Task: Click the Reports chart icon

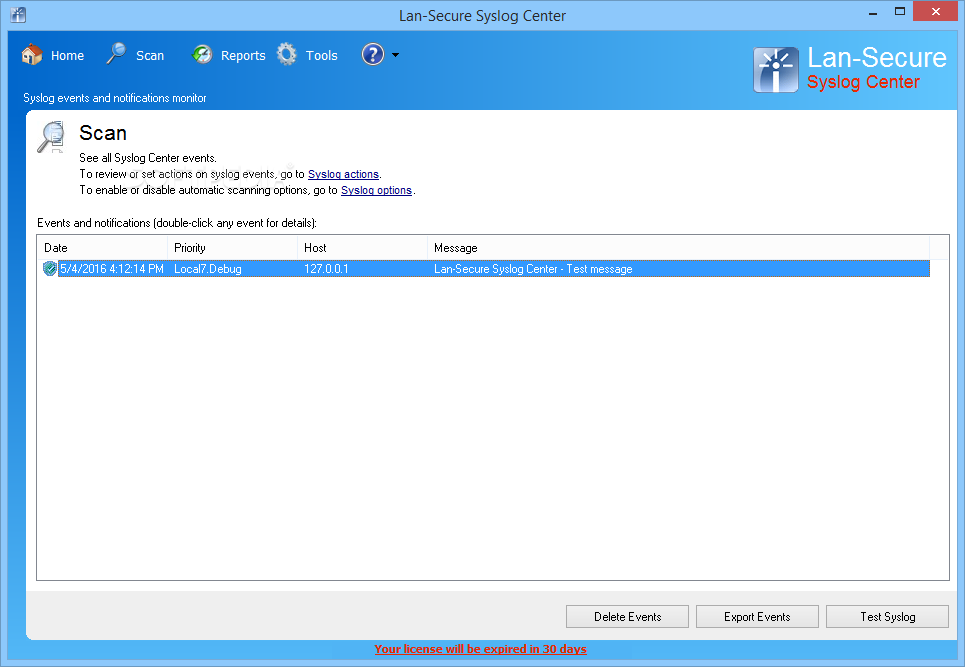Action: [x=202, y=55]
